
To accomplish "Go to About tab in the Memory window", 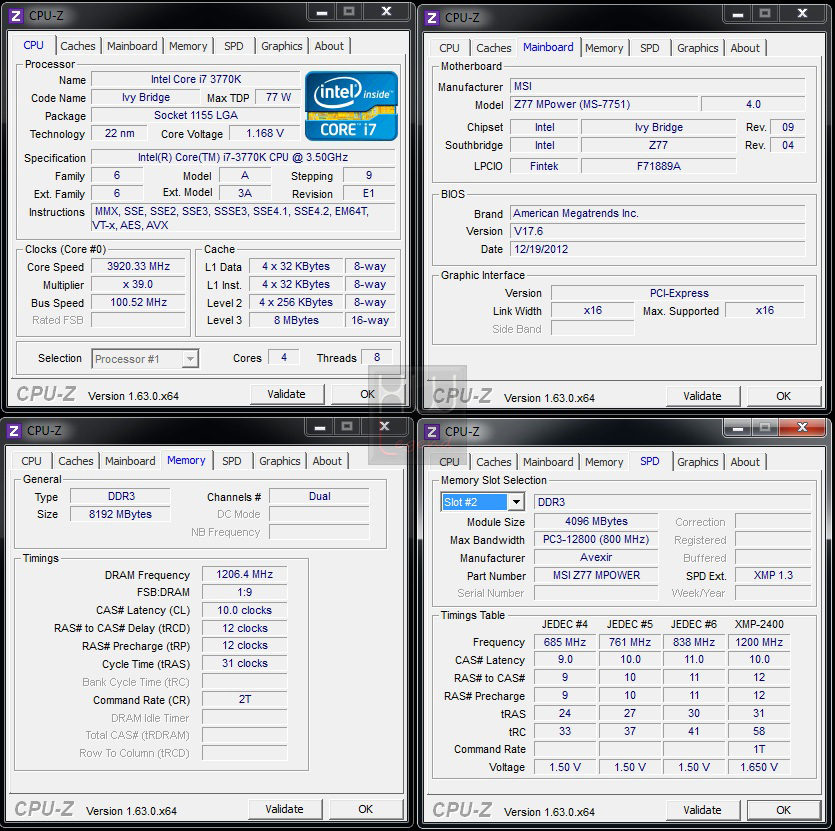I will click(327, 461).
